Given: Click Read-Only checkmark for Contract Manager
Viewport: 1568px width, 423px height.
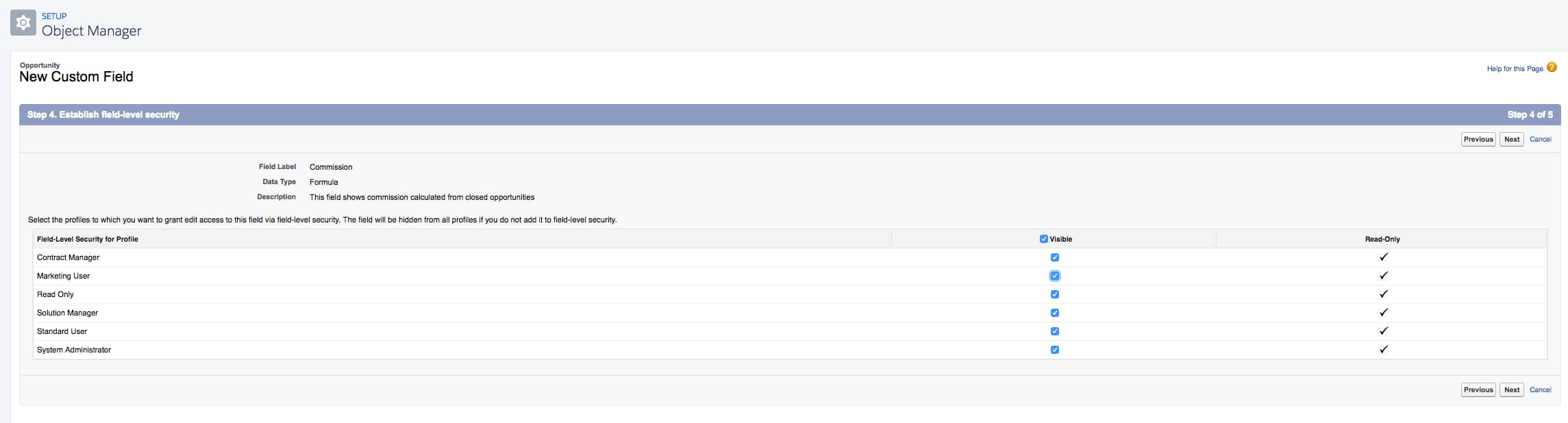Looking at the screenshot, I should pyautogui.click(x=1383, y=257).
